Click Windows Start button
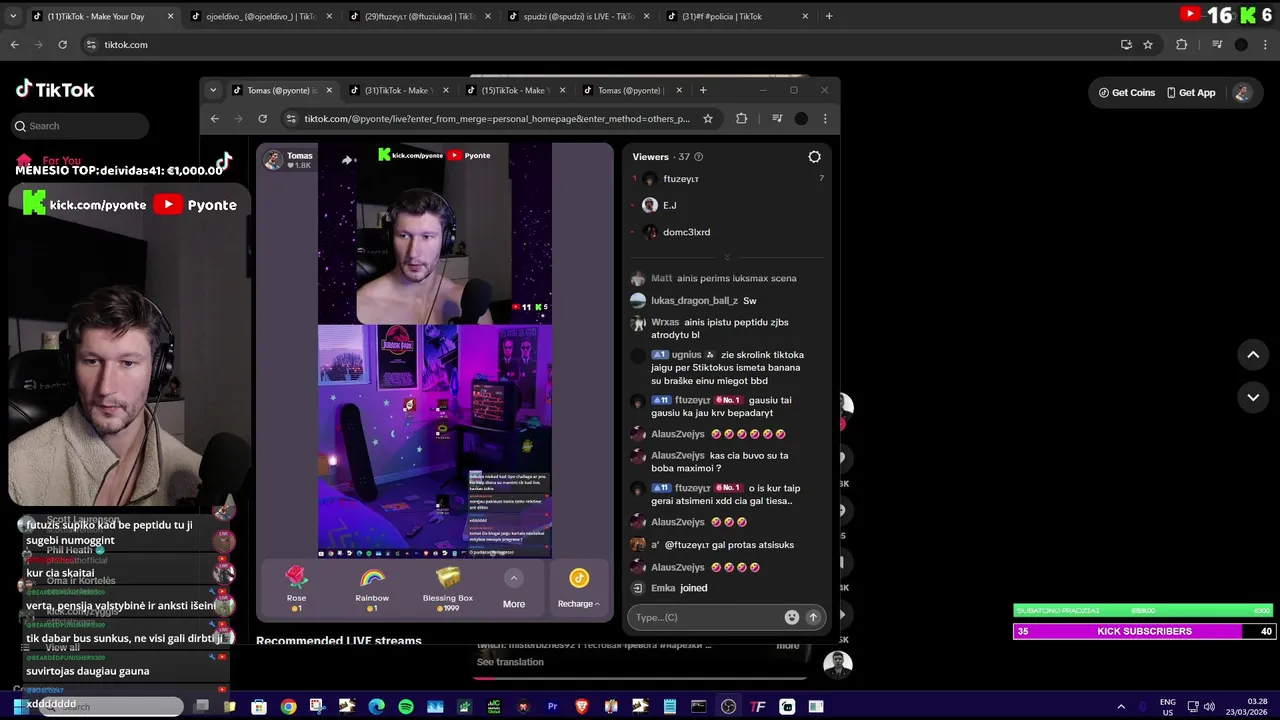1280x720 pixels. tap(19, 706)
